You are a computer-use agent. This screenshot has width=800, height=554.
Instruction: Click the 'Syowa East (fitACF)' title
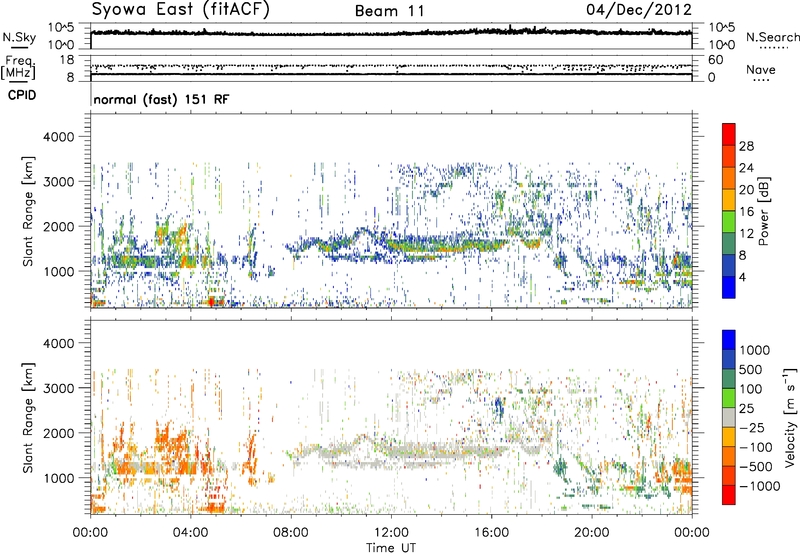[180, 9]
